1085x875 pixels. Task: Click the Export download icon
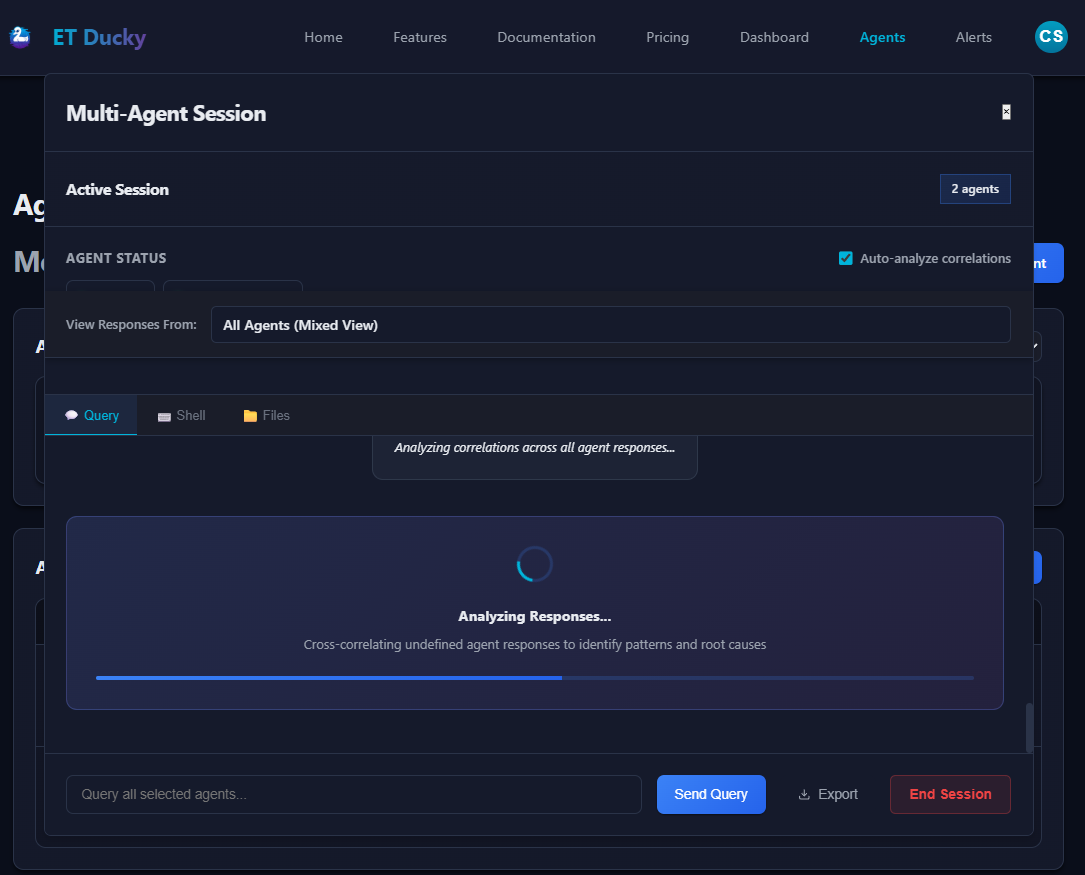pos(804,795)
